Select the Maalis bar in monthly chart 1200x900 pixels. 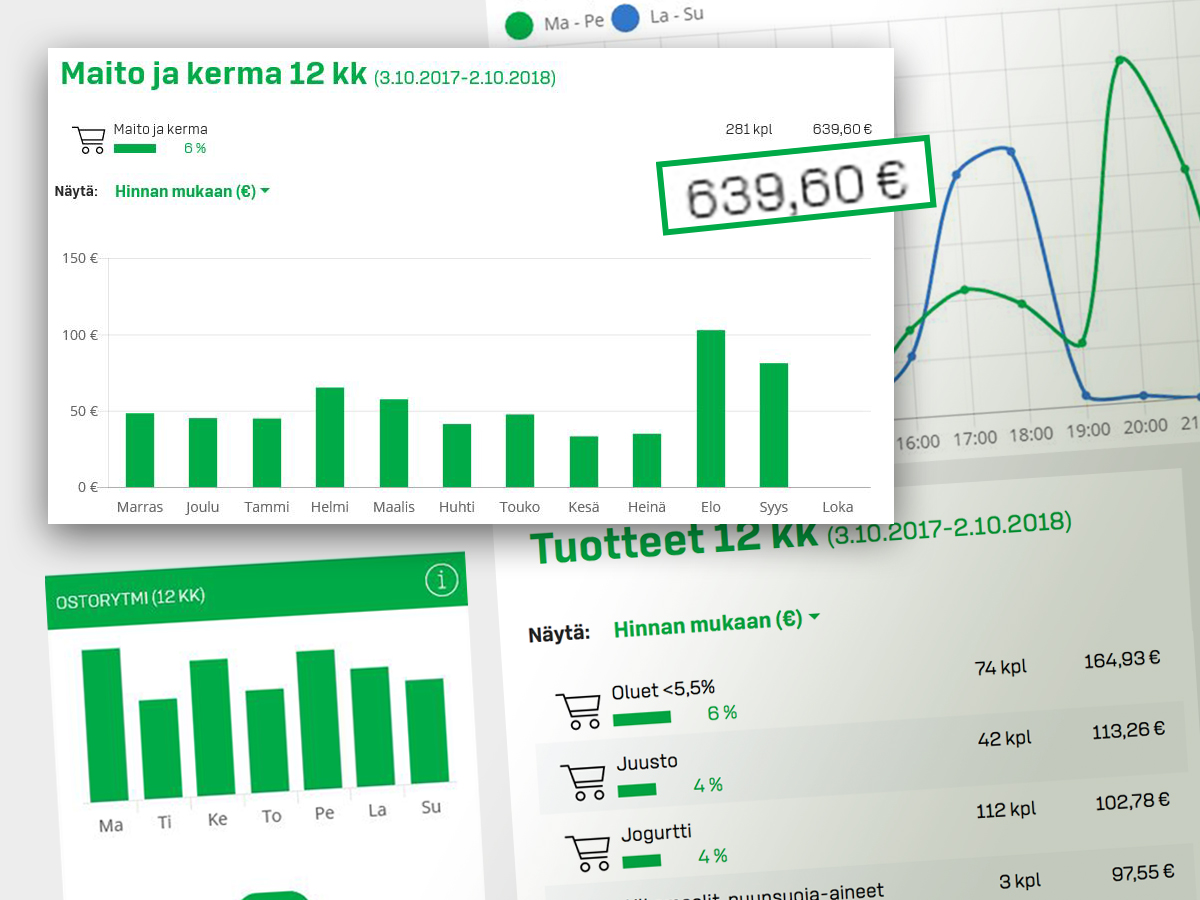point(394,443)
